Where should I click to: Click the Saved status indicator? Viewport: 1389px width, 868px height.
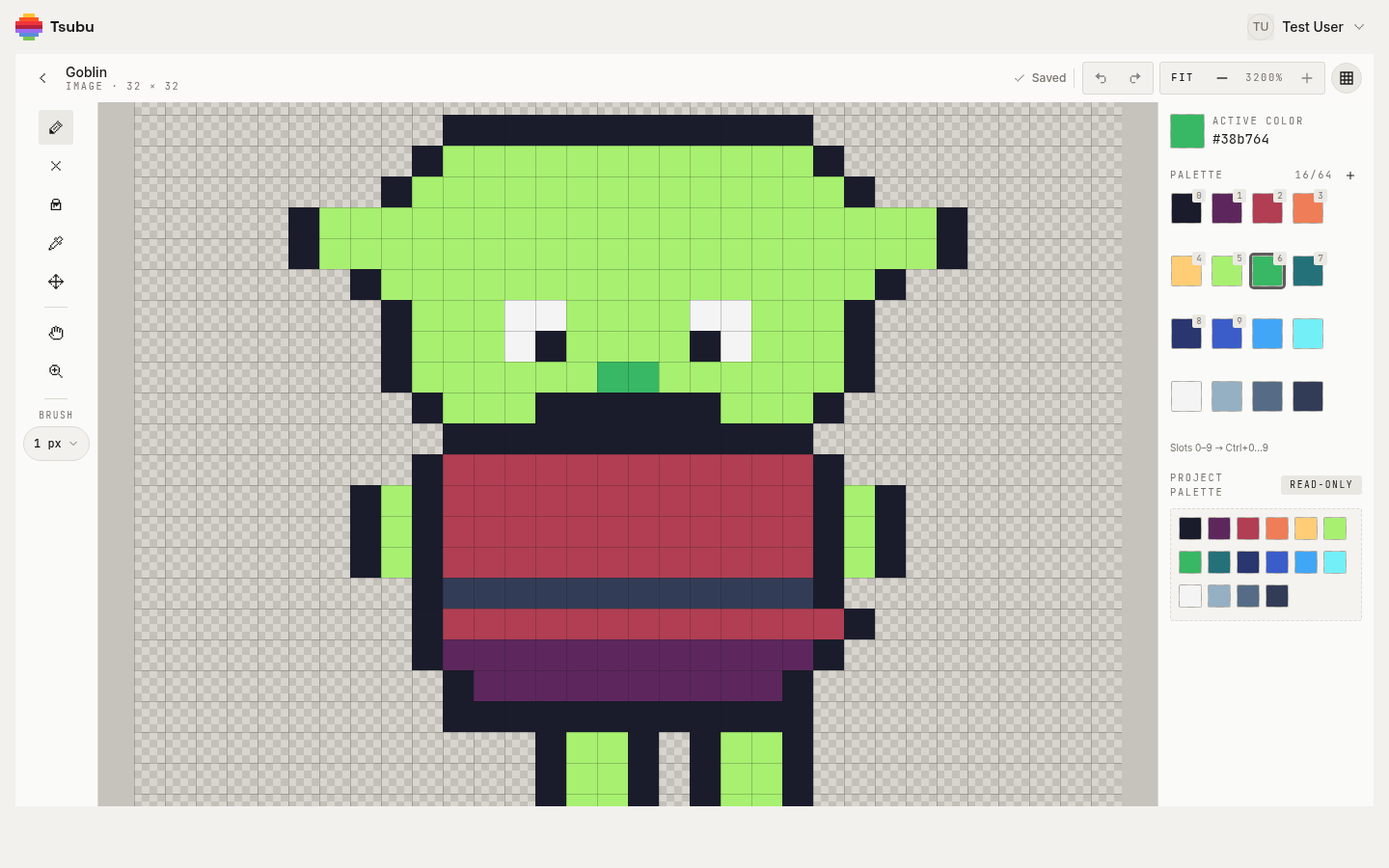click(x=1040, y=78)
